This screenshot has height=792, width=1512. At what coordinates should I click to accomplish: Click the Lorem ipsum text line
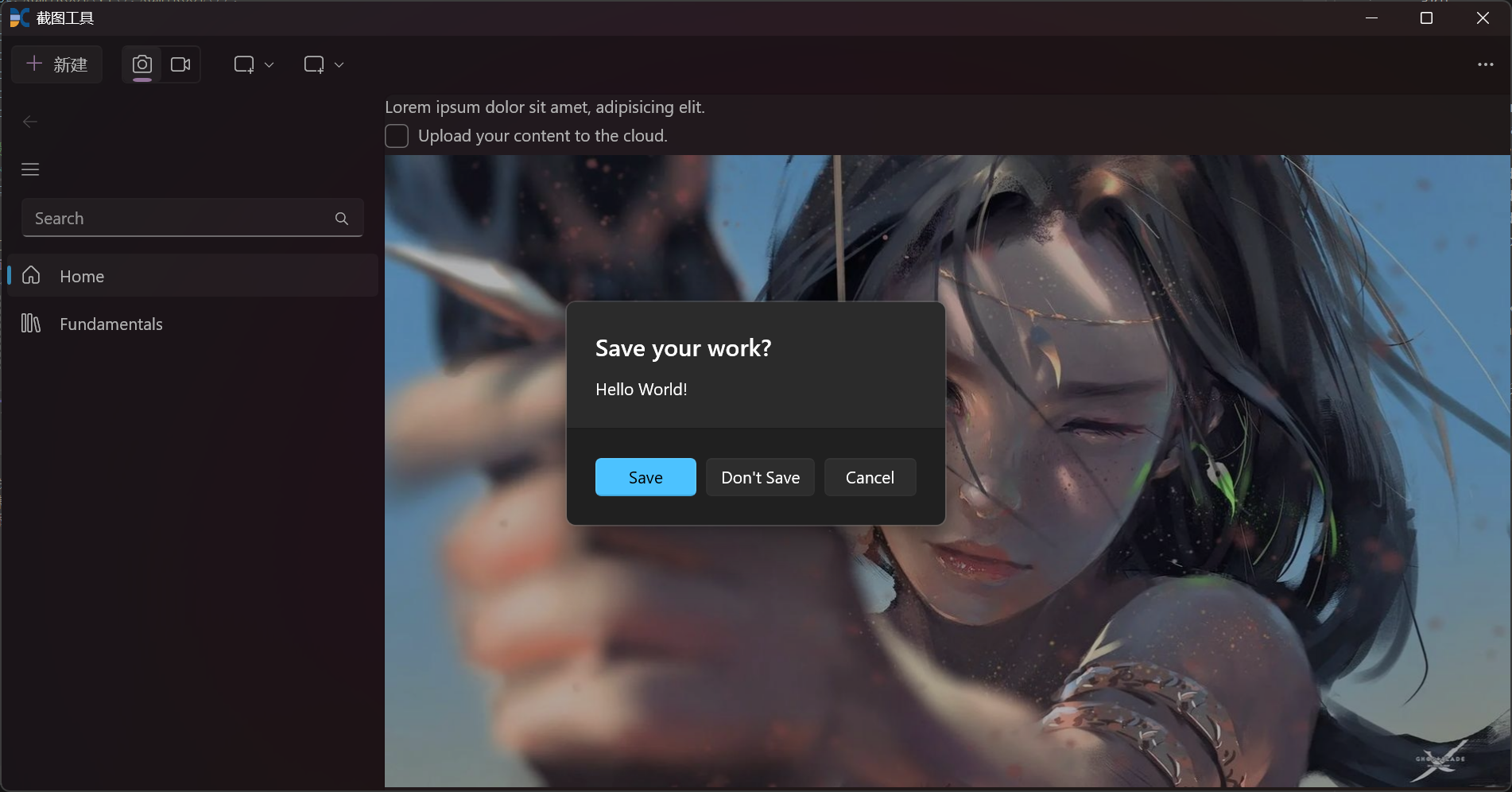click(x=545, y=107)
